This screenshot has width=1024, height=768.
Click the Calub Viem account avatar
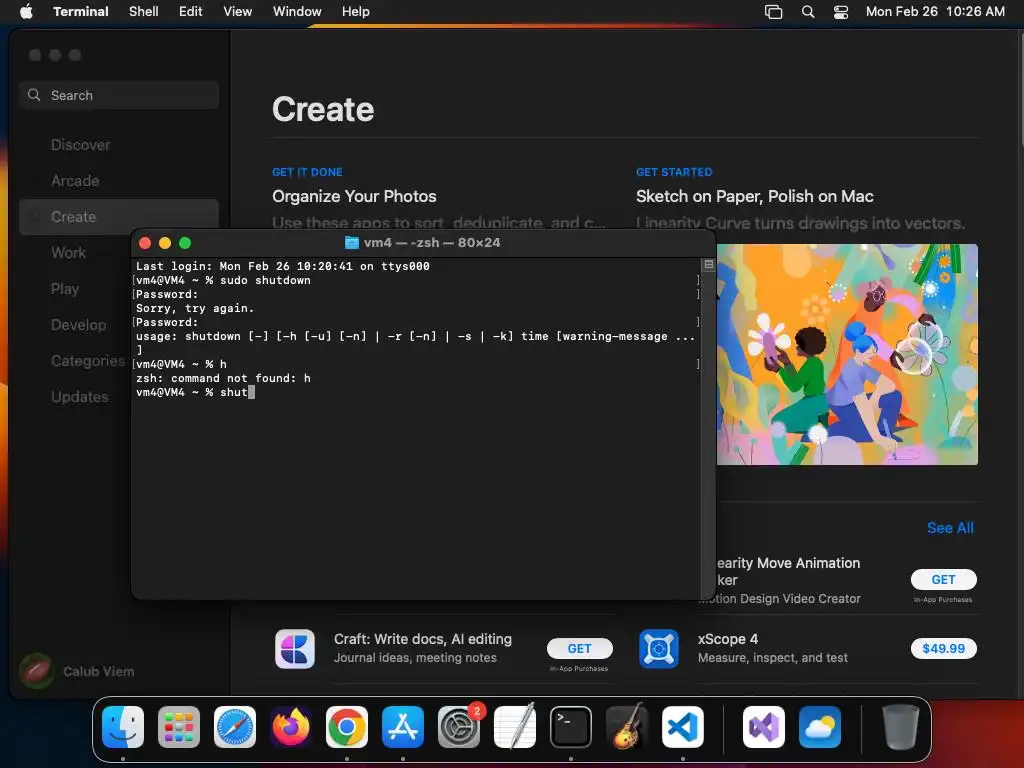pos(37,671)
